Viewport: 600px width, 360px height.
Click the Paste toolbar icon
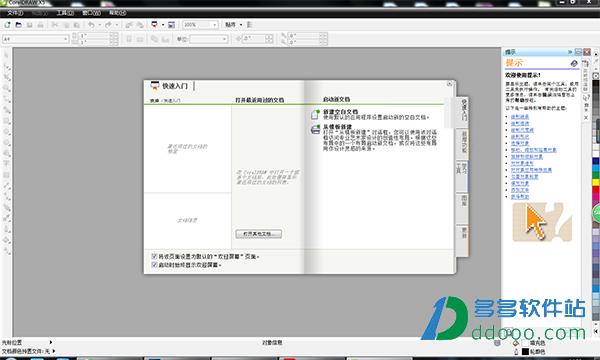77,25
